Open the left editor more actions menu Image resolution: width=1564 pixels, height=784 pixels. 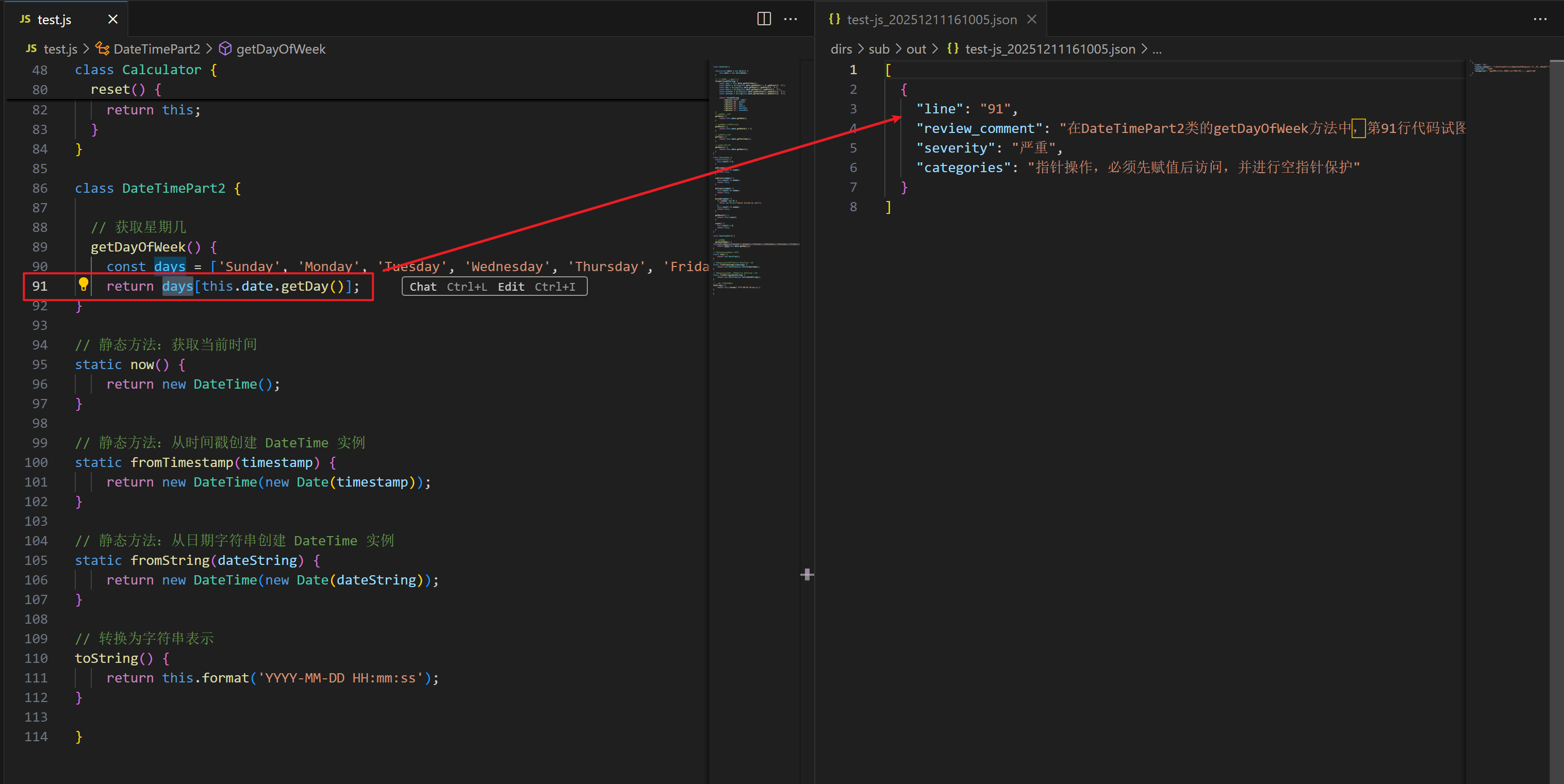click(791, 19)
